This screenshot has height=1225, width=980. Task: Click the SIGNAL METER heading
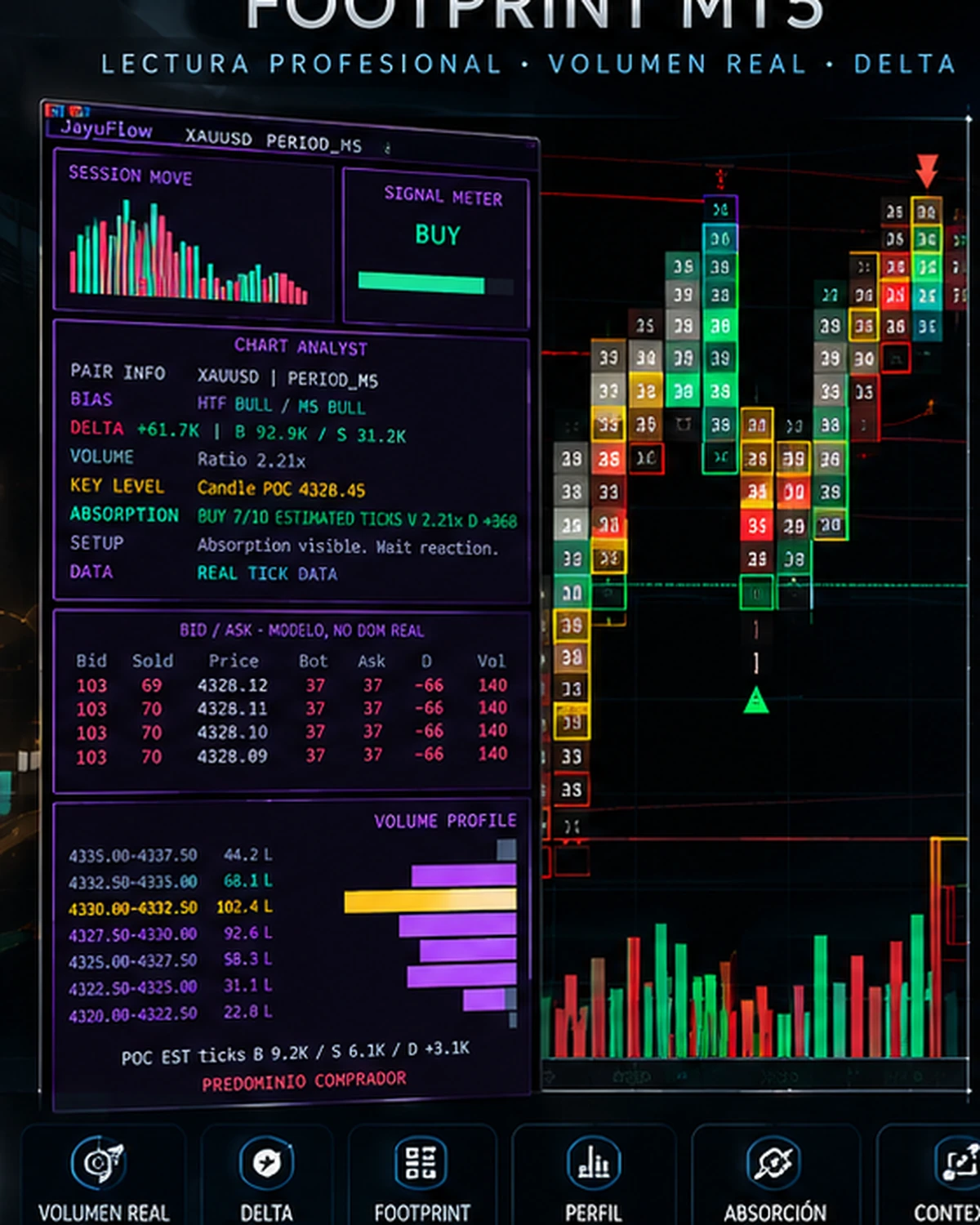(x=443, y=195)
